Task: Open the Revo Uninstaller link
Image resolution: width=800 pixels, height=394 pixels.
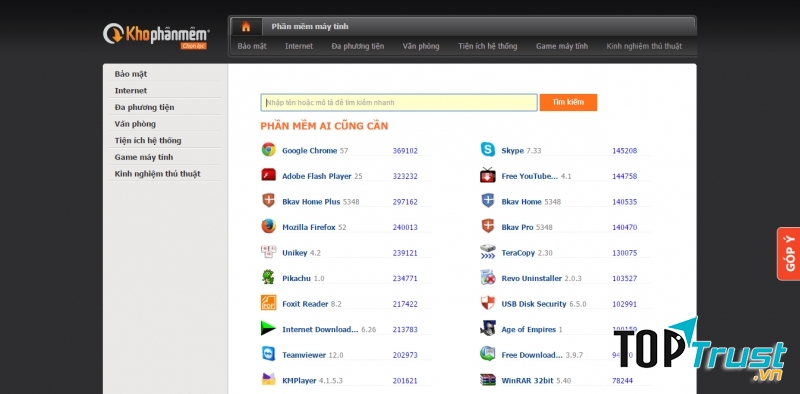Action: click(x=532, y=278)
